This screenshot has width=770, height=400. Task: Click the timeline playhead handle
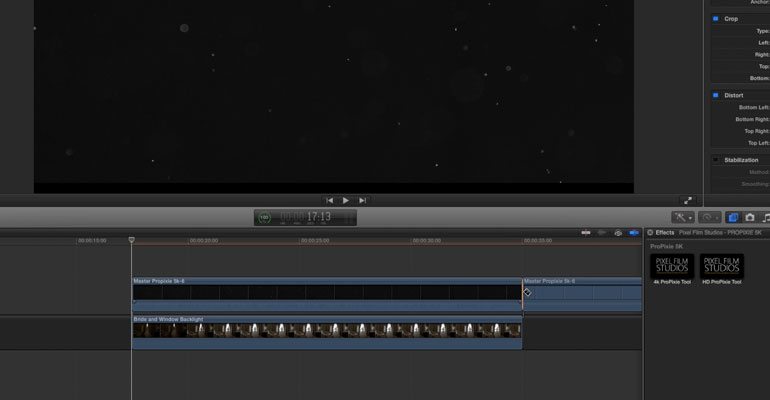click(x=132, y=240)
